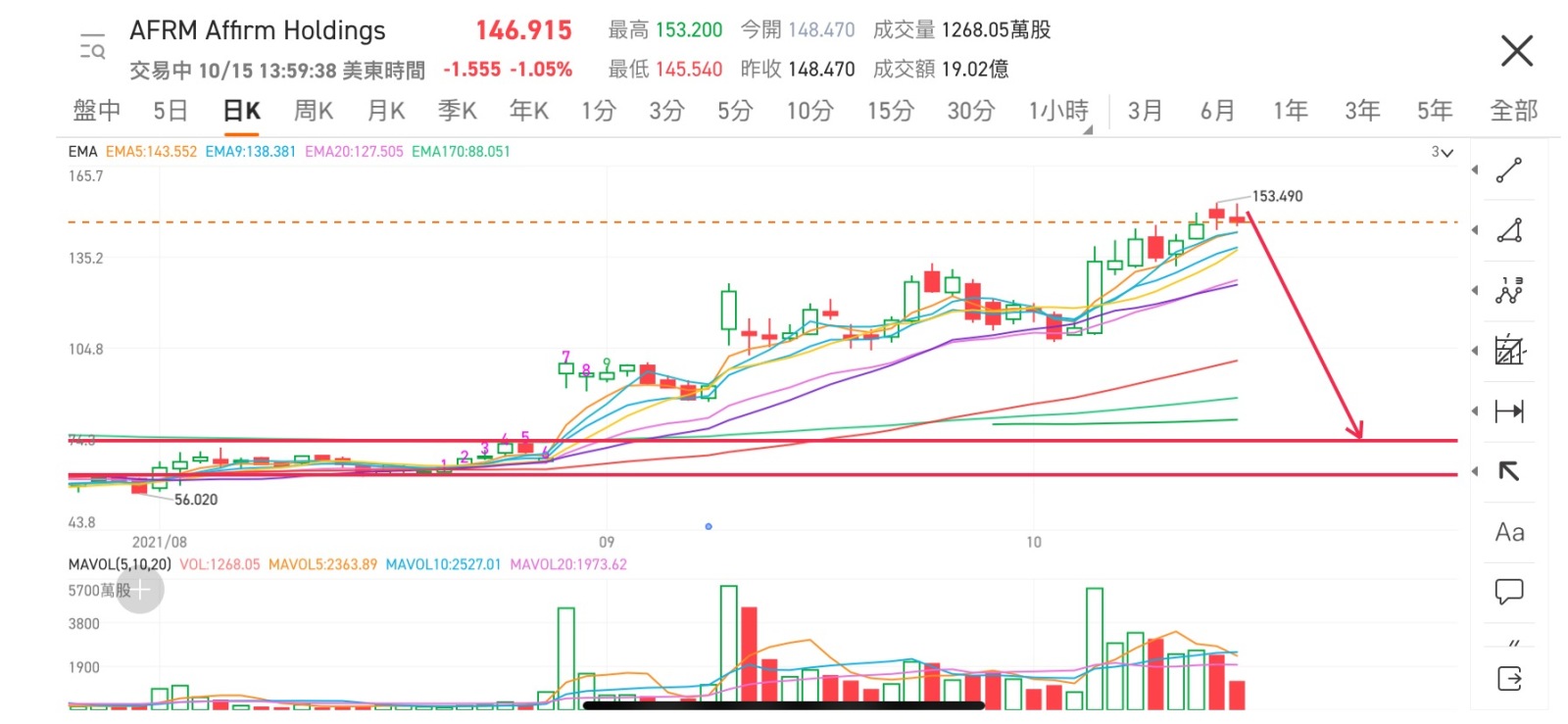Switch to the 10分 minute chart

tap(809, 111)
